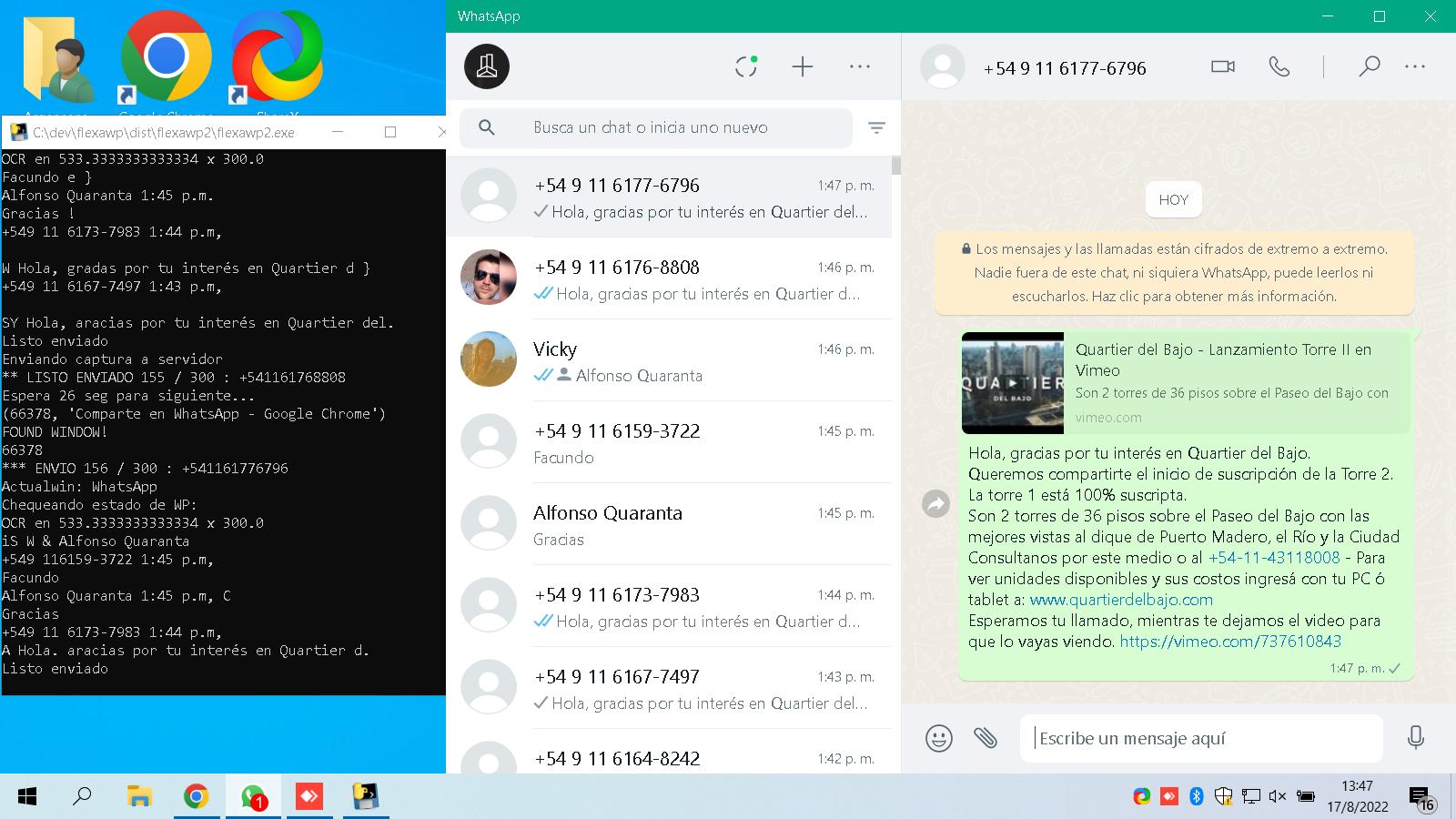The width and height of the screenshot is (1456, 819).
Task: Attach a file with paperclip icon
Action: tap(986, 738)
